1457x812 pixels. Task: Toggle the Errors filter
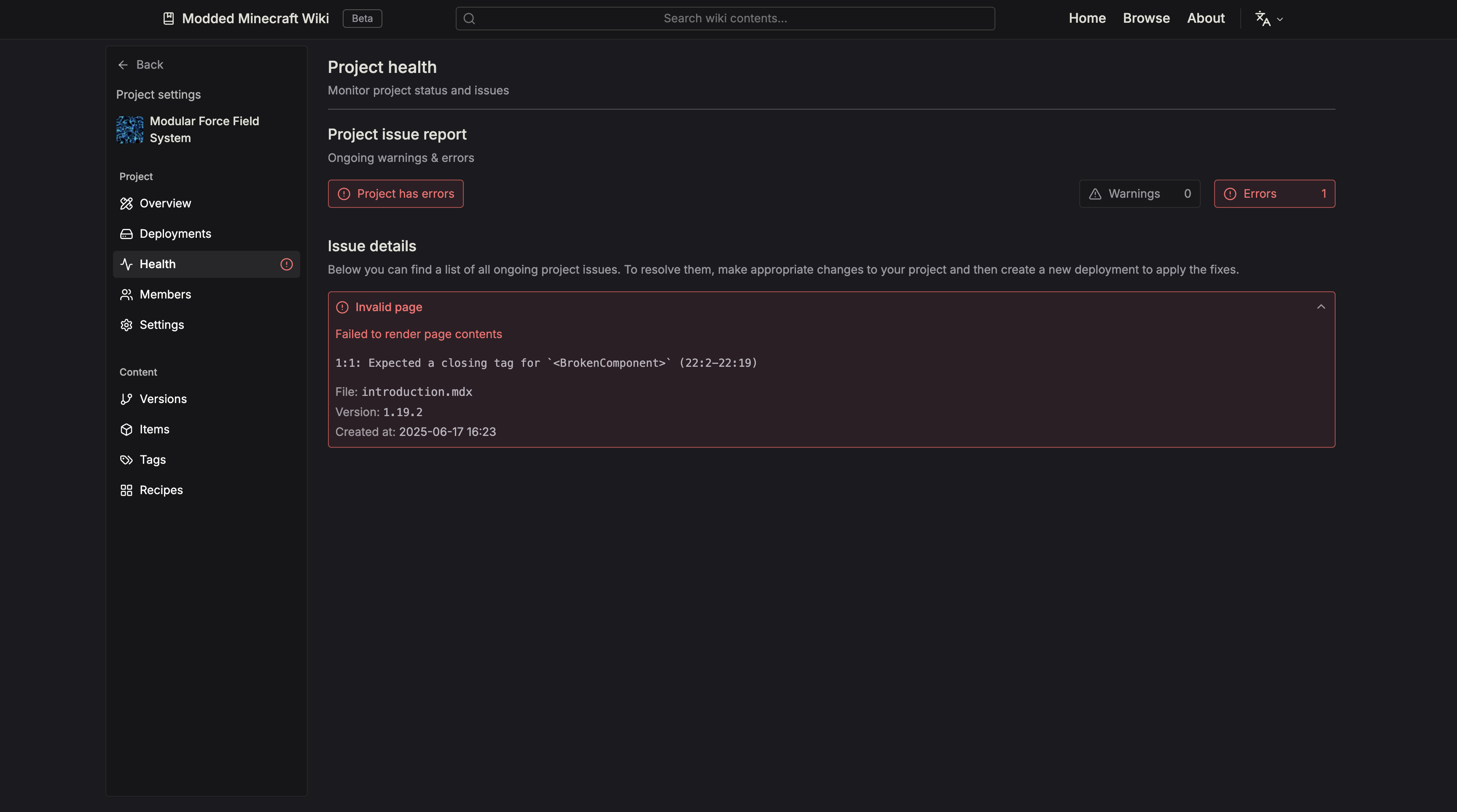(x=1274, y=194)
